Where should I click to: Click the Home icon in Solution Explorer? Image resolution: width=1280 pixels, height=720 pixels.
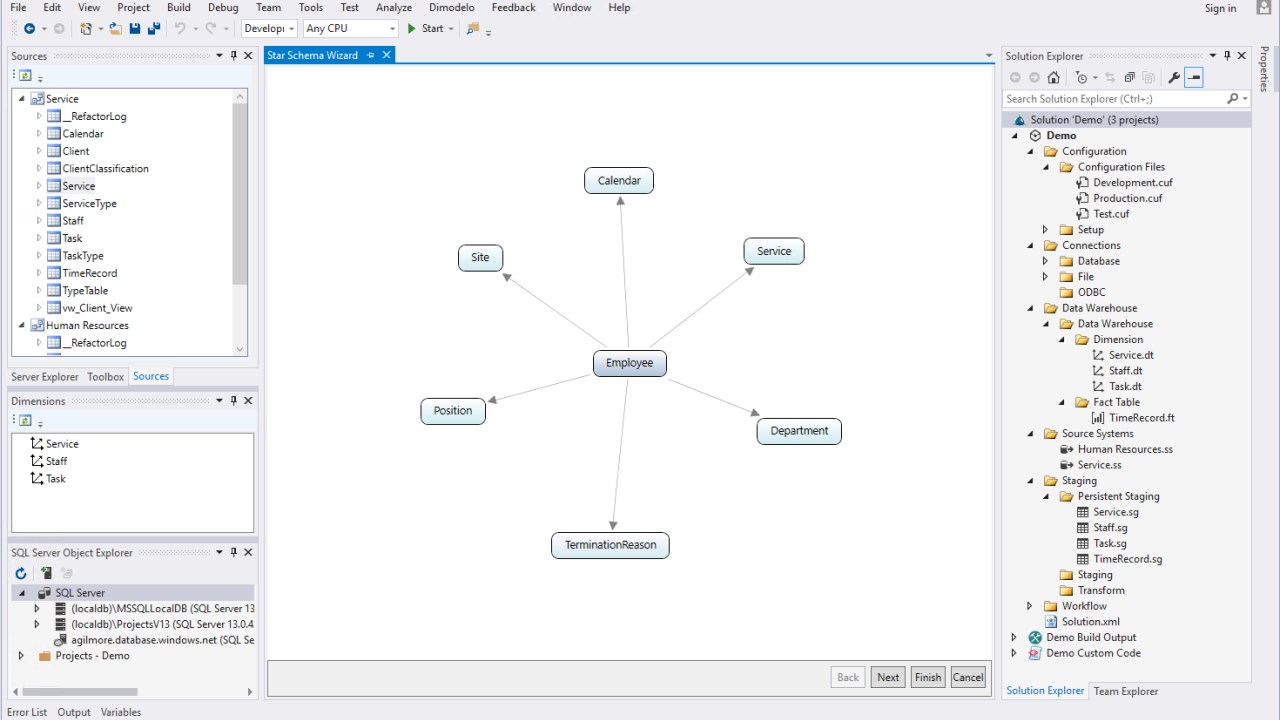pos(1053,77)
